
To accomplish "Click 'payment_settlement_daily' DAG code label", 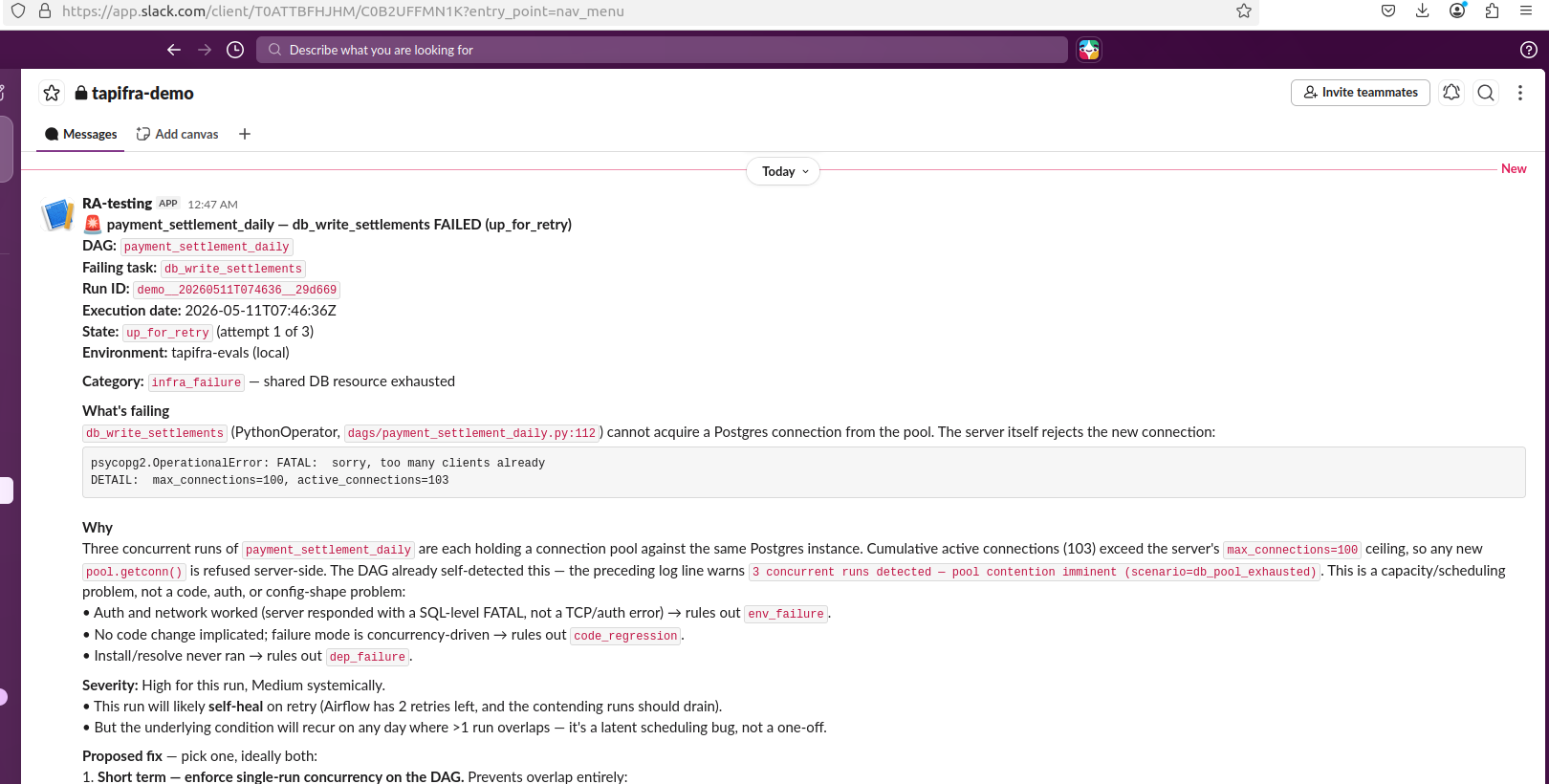I will [207, 247].
